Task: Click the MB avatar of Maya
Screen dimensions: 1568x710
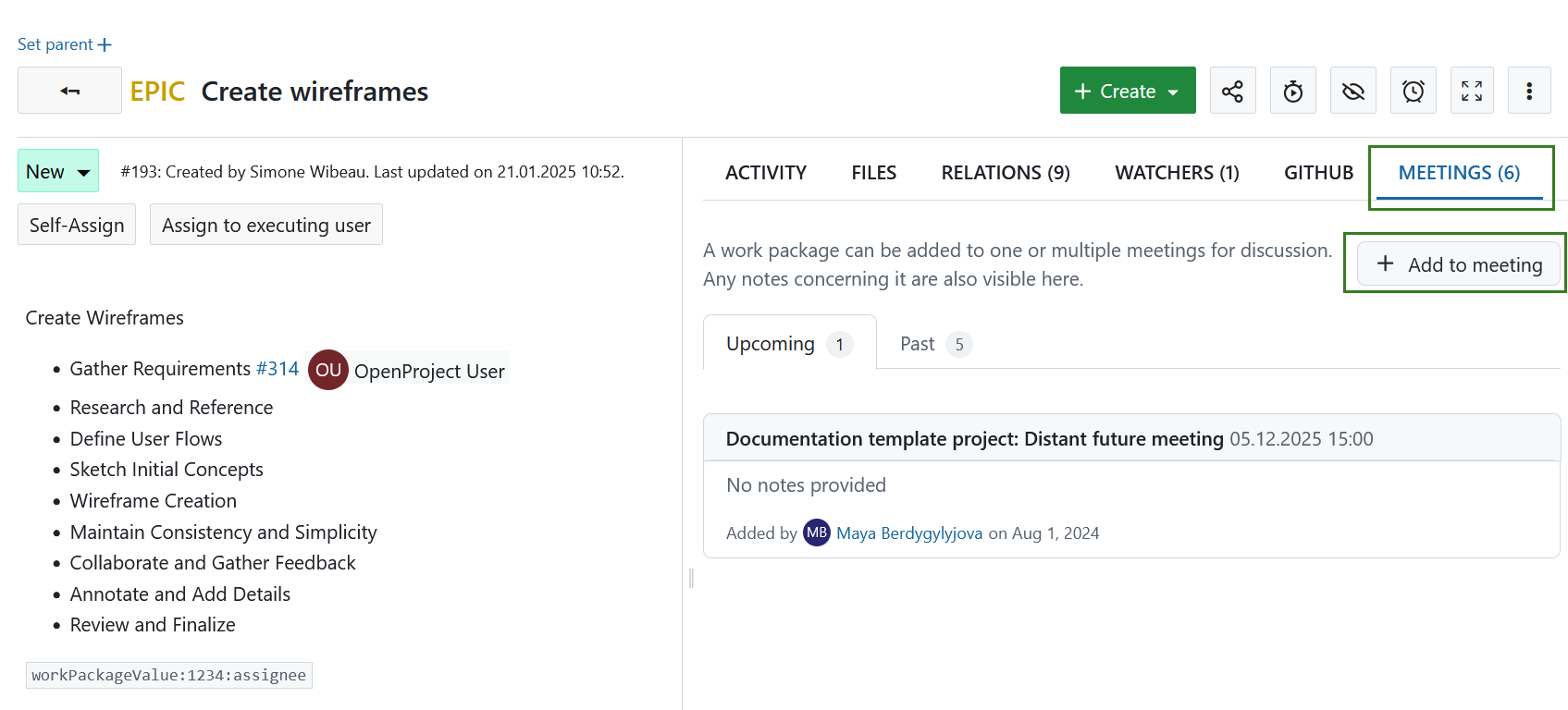Action: click(x=816, y=532)
